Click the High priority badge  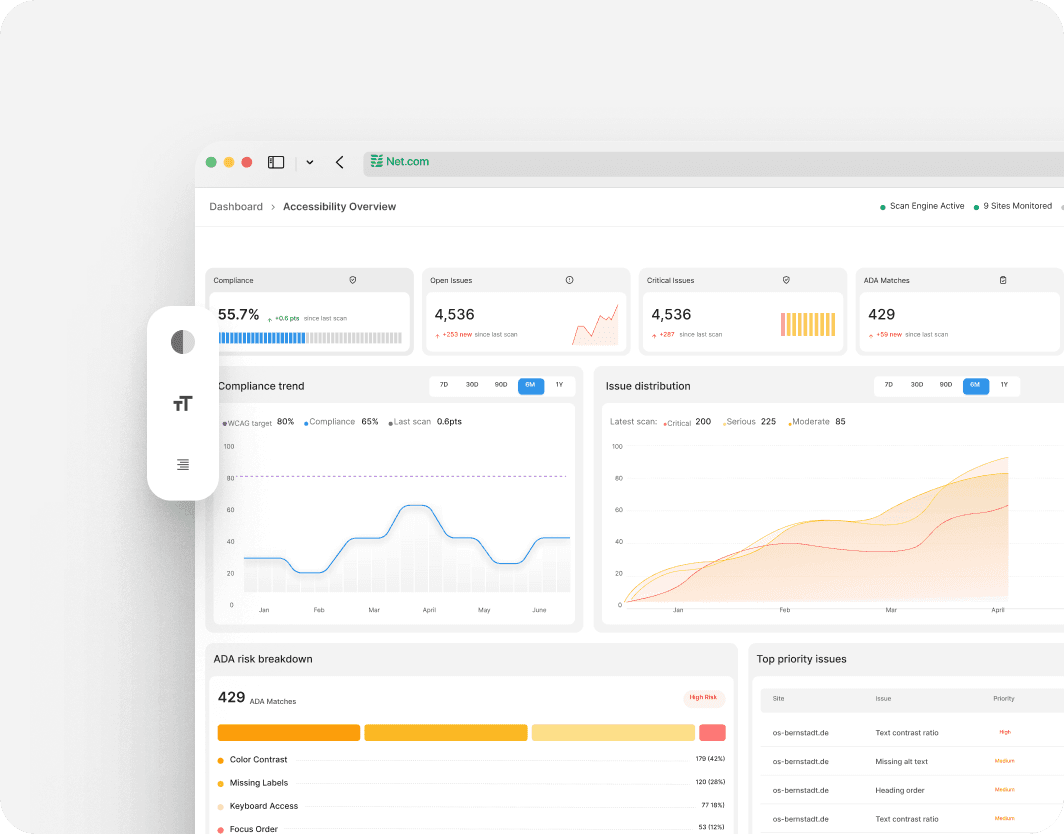[x=1005, y=732]
